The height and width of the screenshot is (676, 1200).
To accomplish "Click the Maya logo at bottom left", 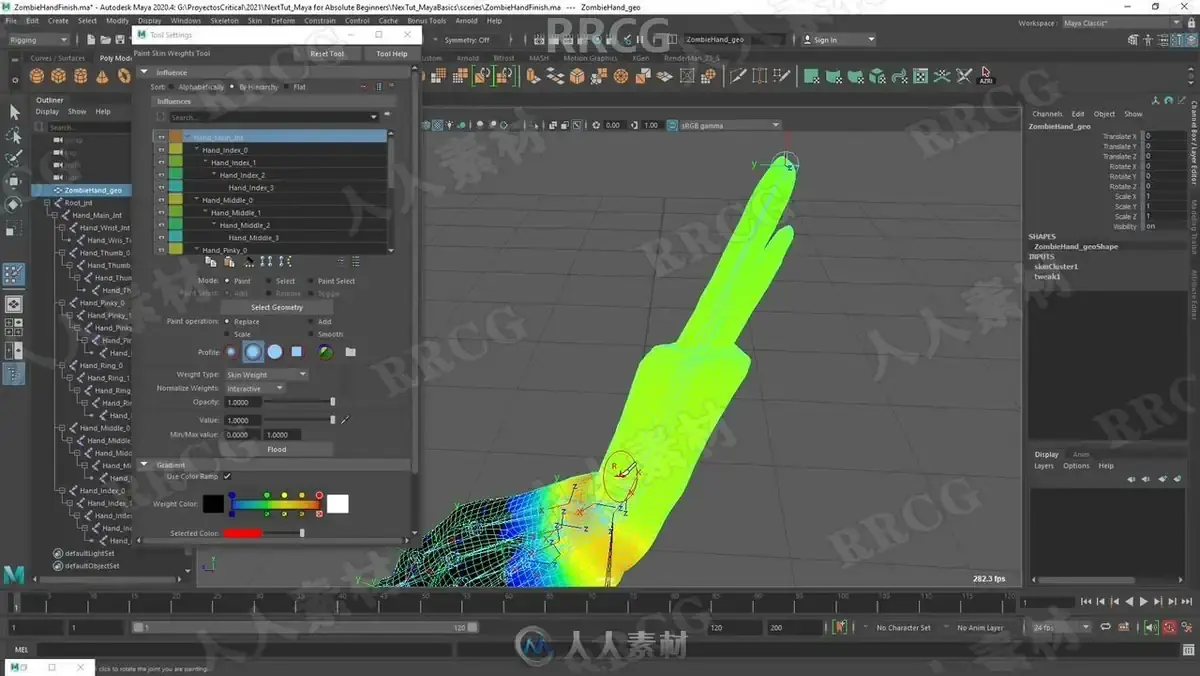I will tap(14, 574).
